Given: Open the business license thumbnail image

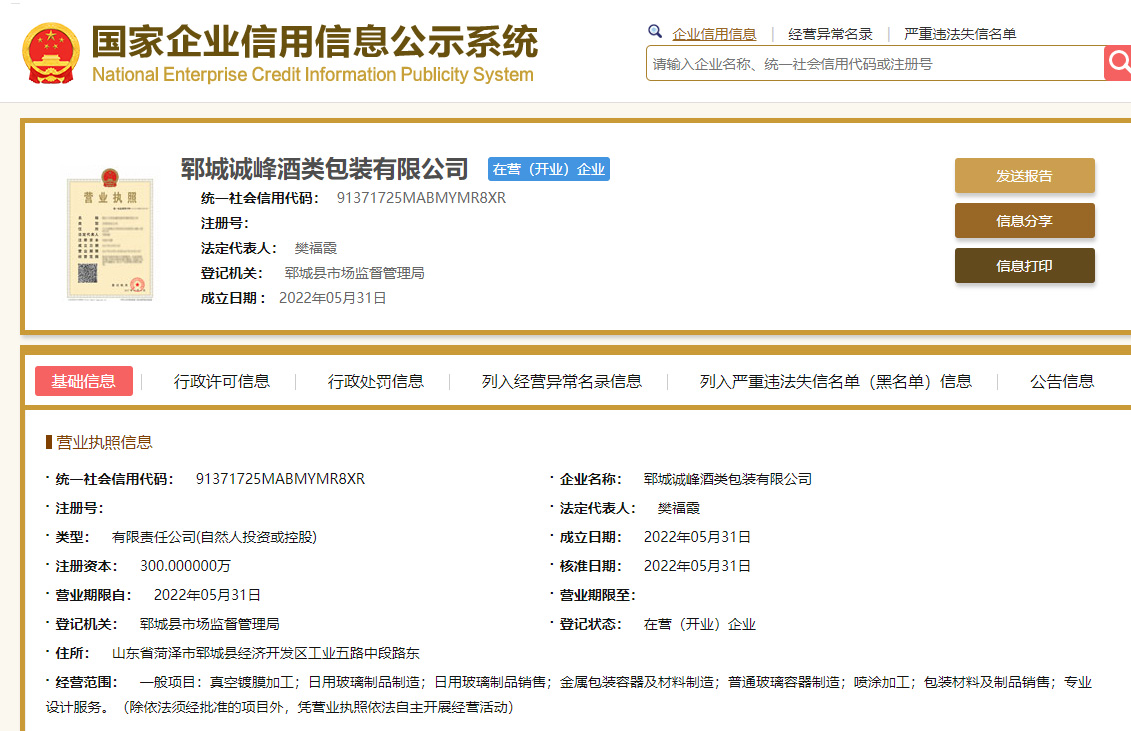Looking at the screenshot, I should 110,235.
